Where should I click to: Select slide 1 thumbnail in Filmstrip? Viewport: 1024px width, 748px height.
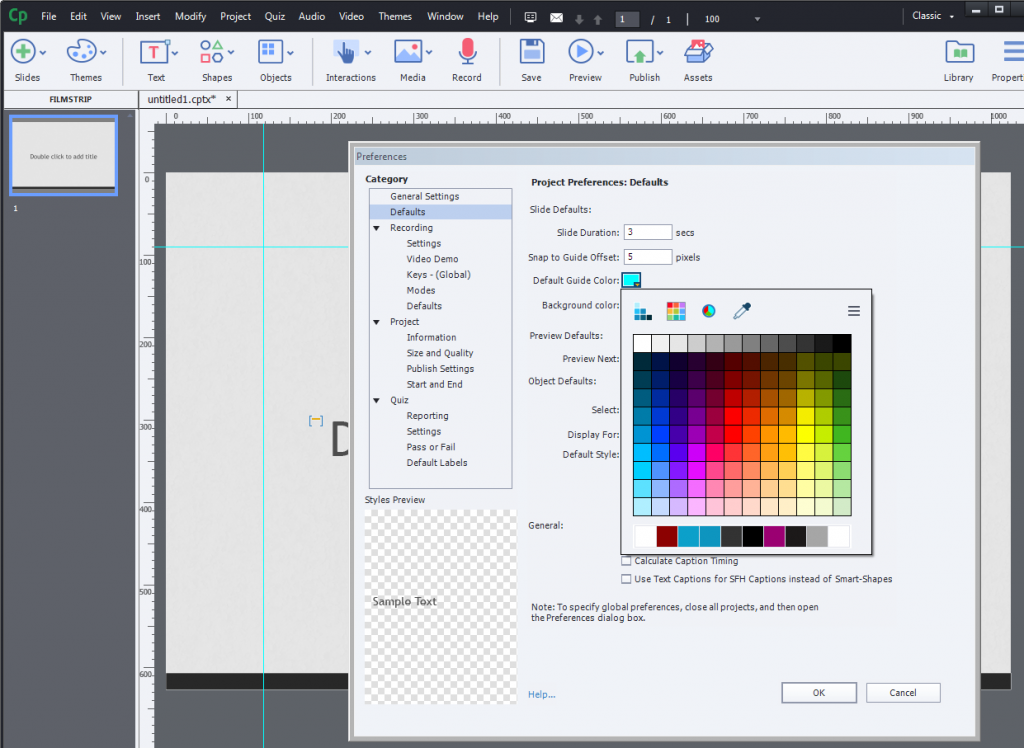[x=63, y=155]
